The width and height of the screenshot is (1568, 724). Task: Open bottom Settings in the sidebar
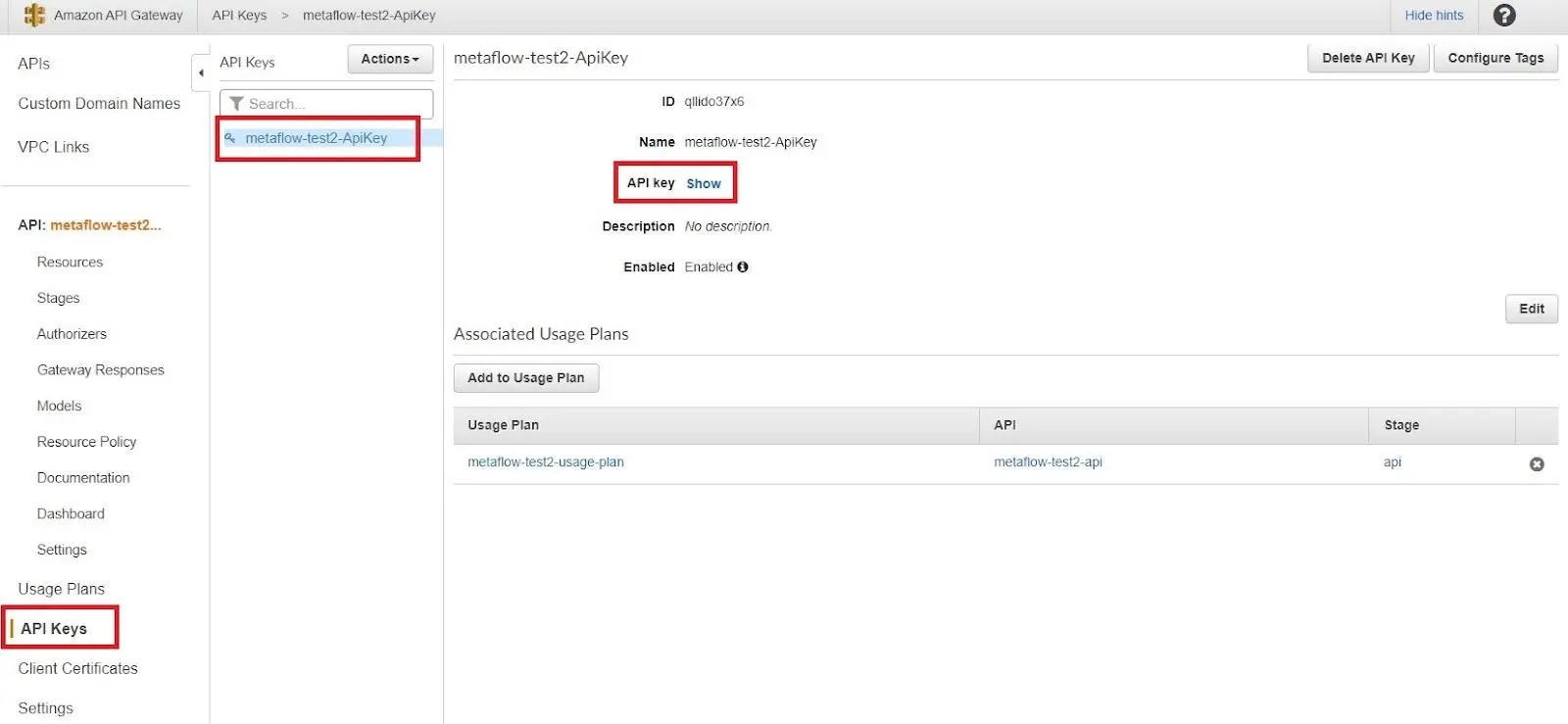click(x=45, y=708)
